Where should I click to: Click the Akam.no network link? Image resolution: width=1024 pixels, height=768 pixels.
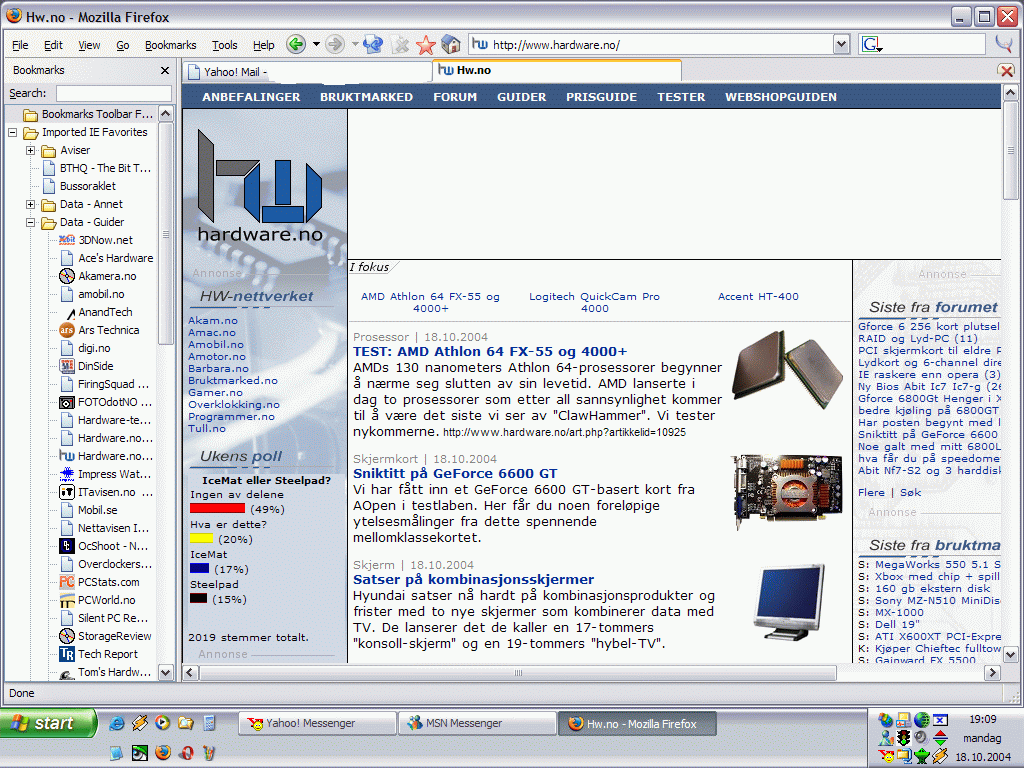213,321
